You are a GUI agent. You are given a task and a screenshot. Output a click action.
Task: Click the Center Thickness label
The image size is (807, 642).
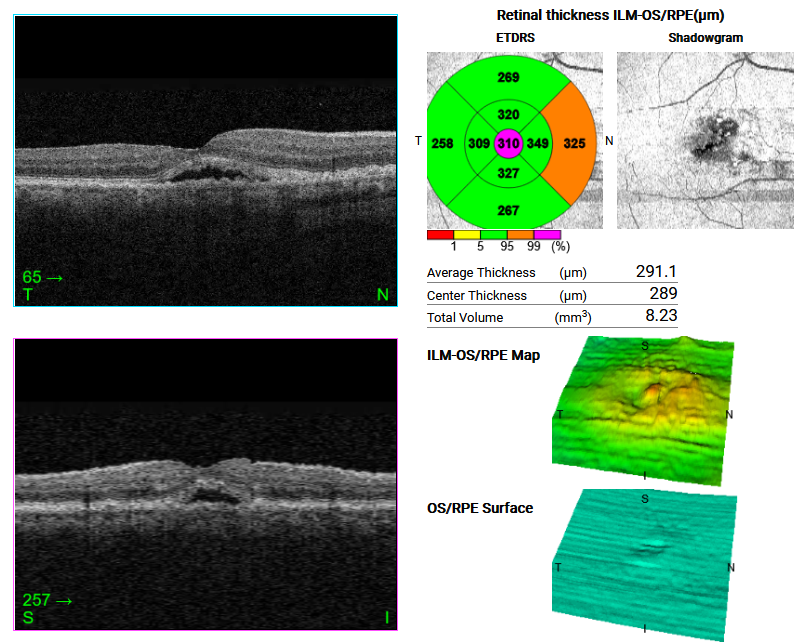pyautogui.click(x=477, y=296)
